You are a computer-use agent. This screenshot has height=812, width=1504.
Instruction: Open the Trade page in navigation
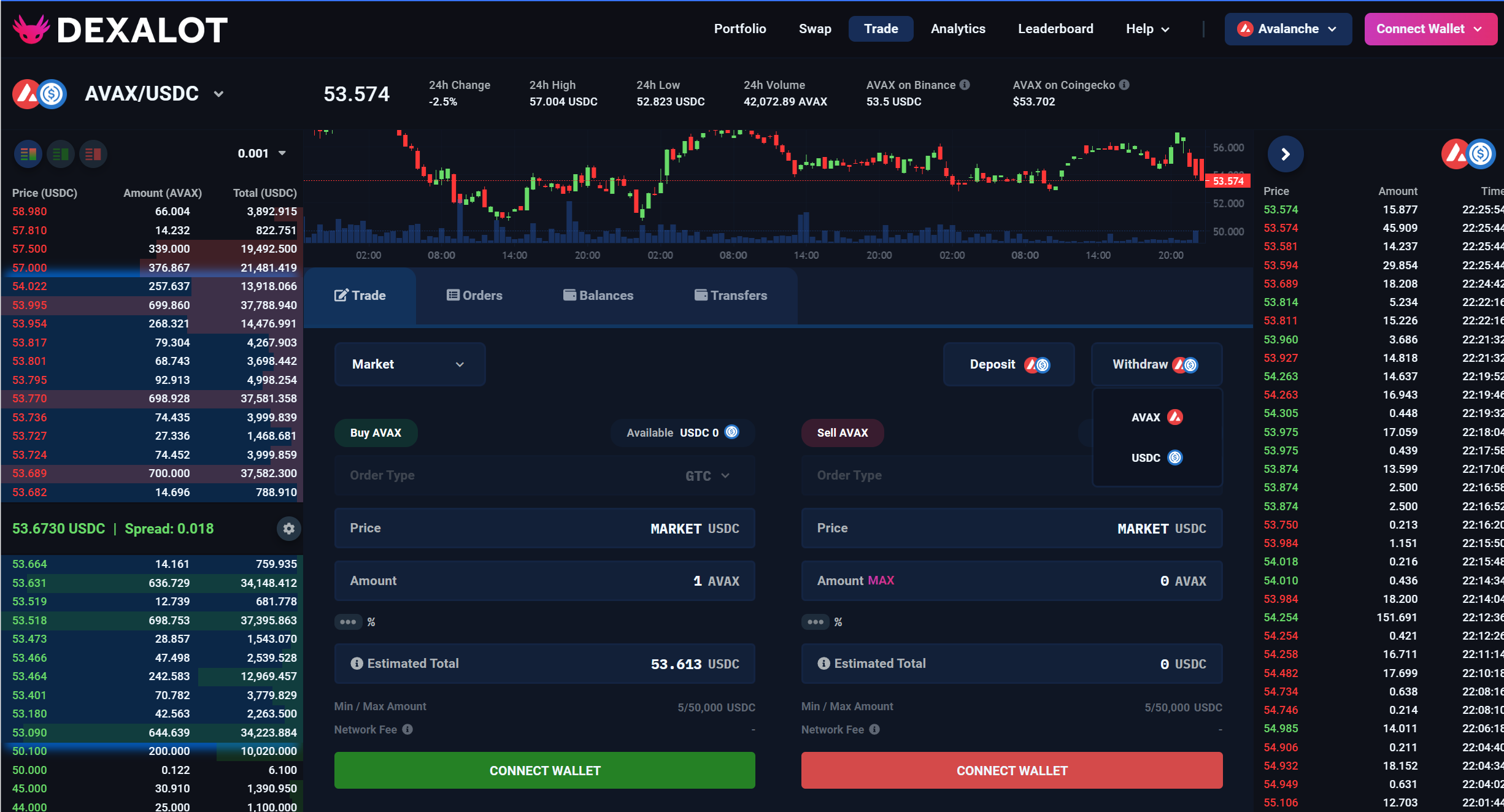881,29
